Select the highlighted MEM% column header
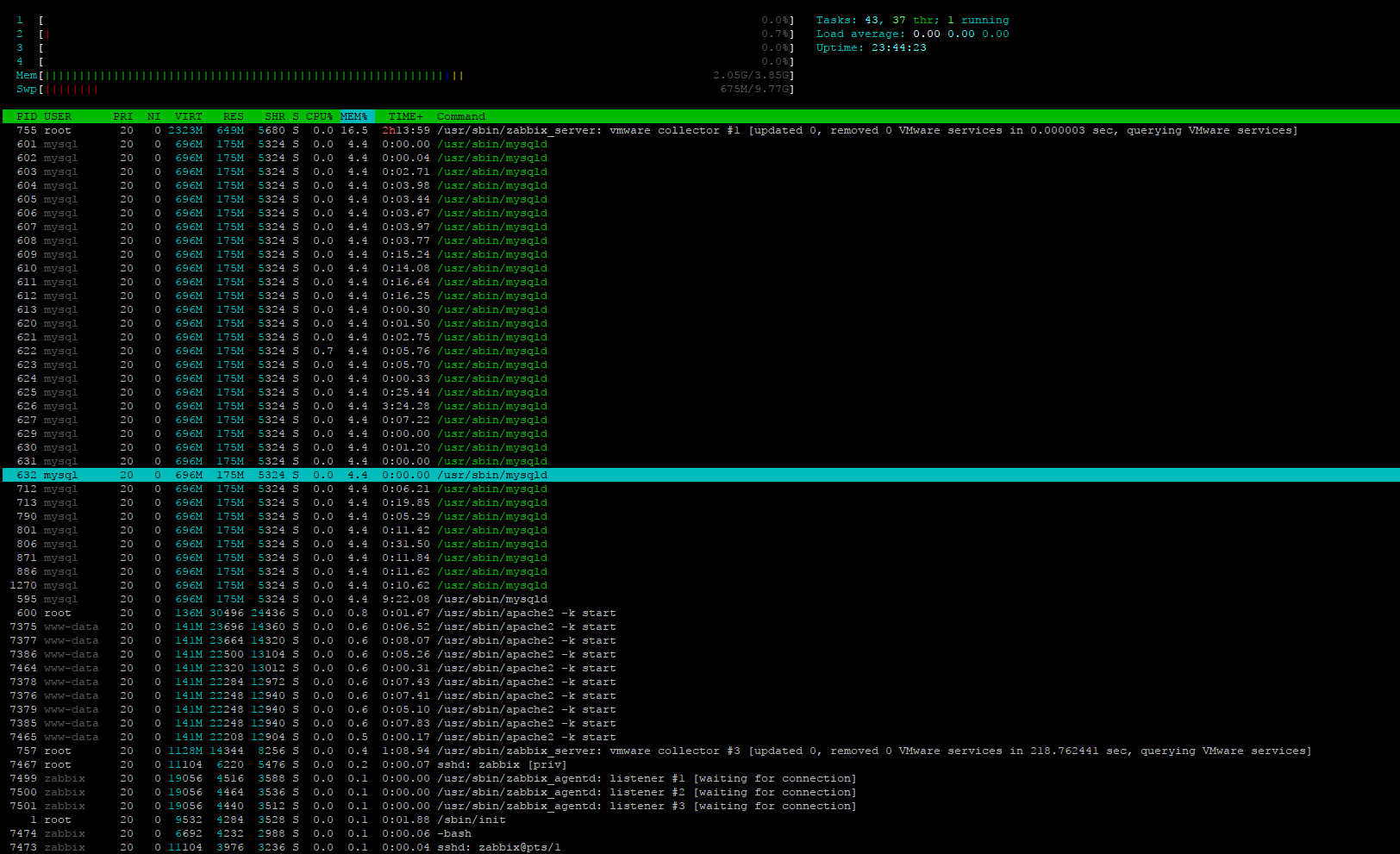The height and width of the screenshot is (854, 1400). 354,116
